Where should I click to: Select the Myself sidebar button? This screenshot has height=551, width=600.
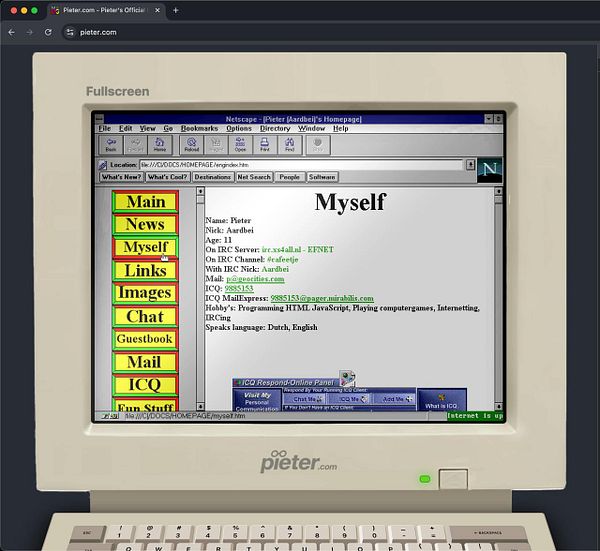click(x=145, y=248)
